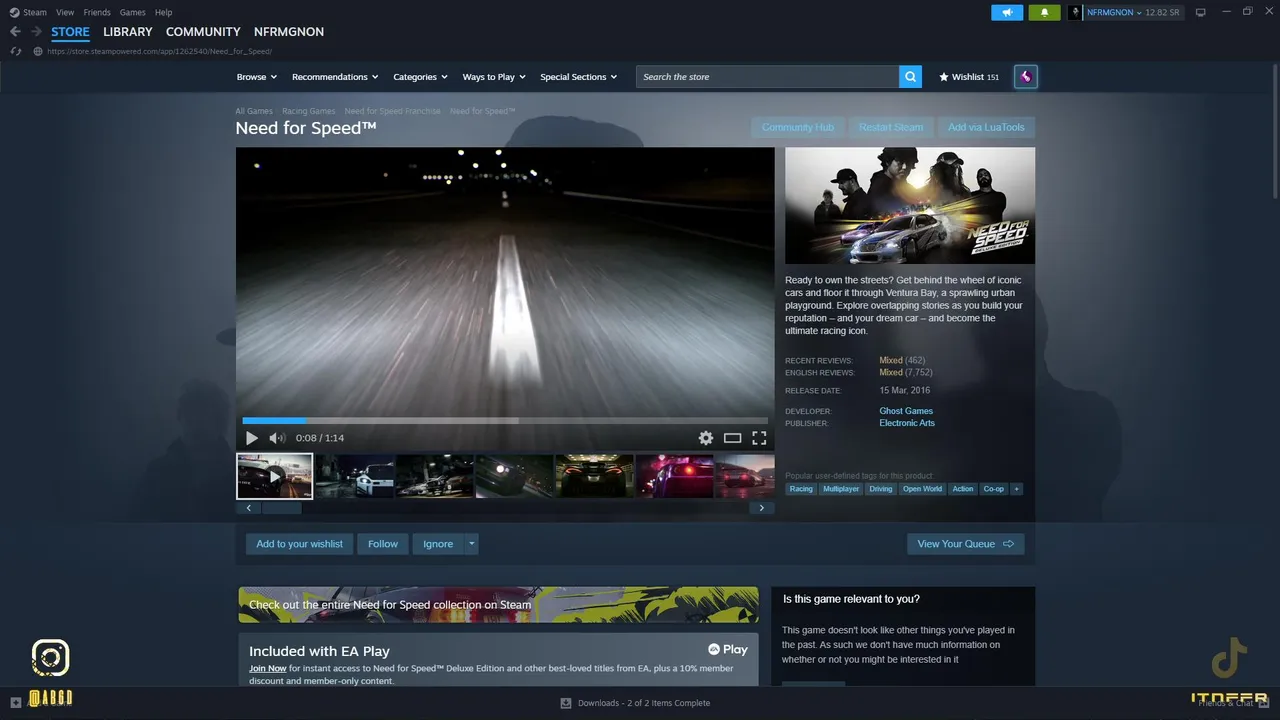1280x720 pixels.
Task: Open the Wishlist 151 link
Action: (x=968, y=77)
